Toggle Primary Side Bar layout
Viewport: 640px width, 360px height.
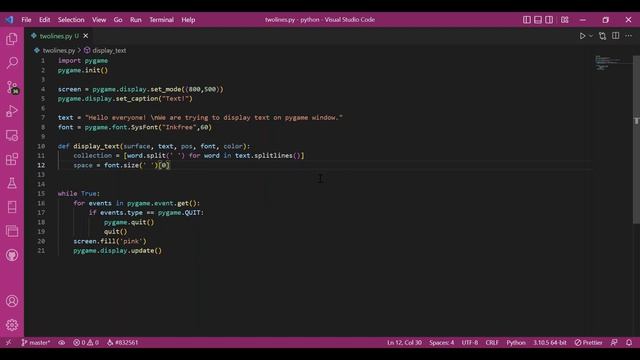[x=527, y=20]
